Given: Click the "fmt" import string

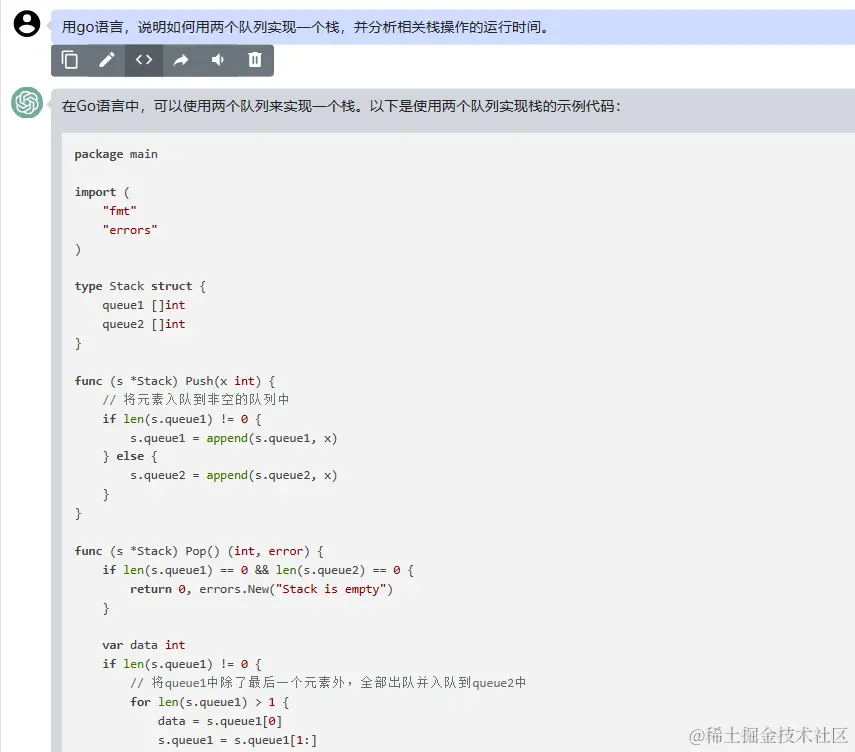Looking at the screenshot, I should [119, 211].
